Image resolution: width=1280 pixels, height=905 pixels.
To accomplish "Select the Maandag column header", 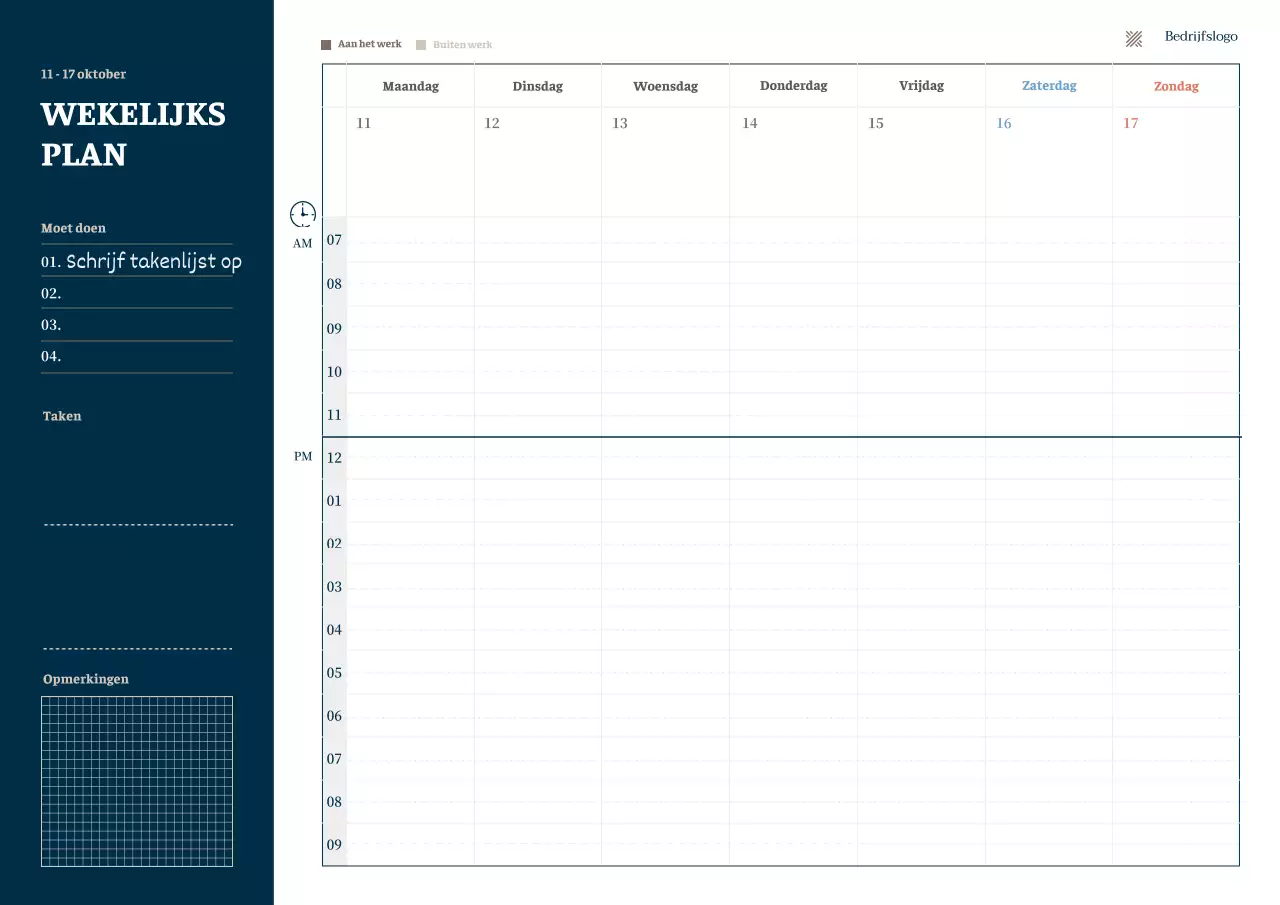I will pyautogui.click(x=410, y=86).
